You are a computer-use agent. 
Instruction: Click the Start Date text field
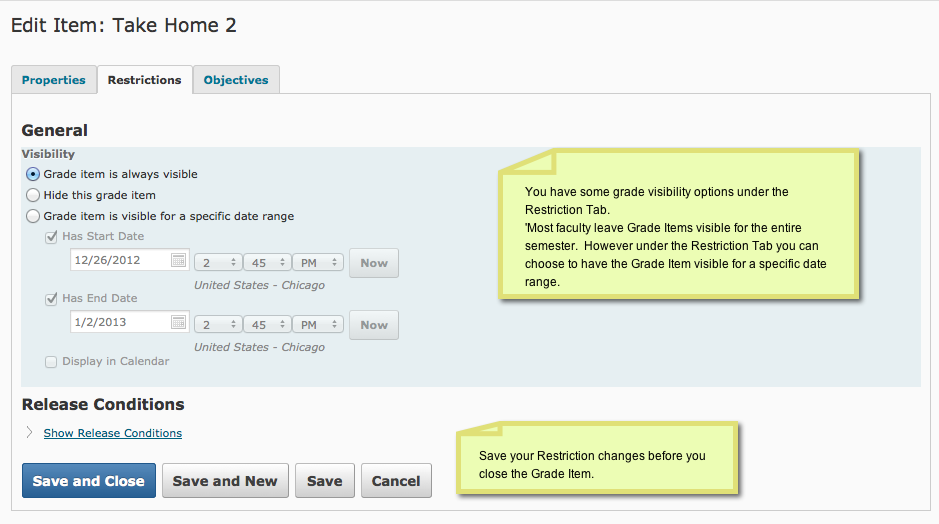(120, 261)
